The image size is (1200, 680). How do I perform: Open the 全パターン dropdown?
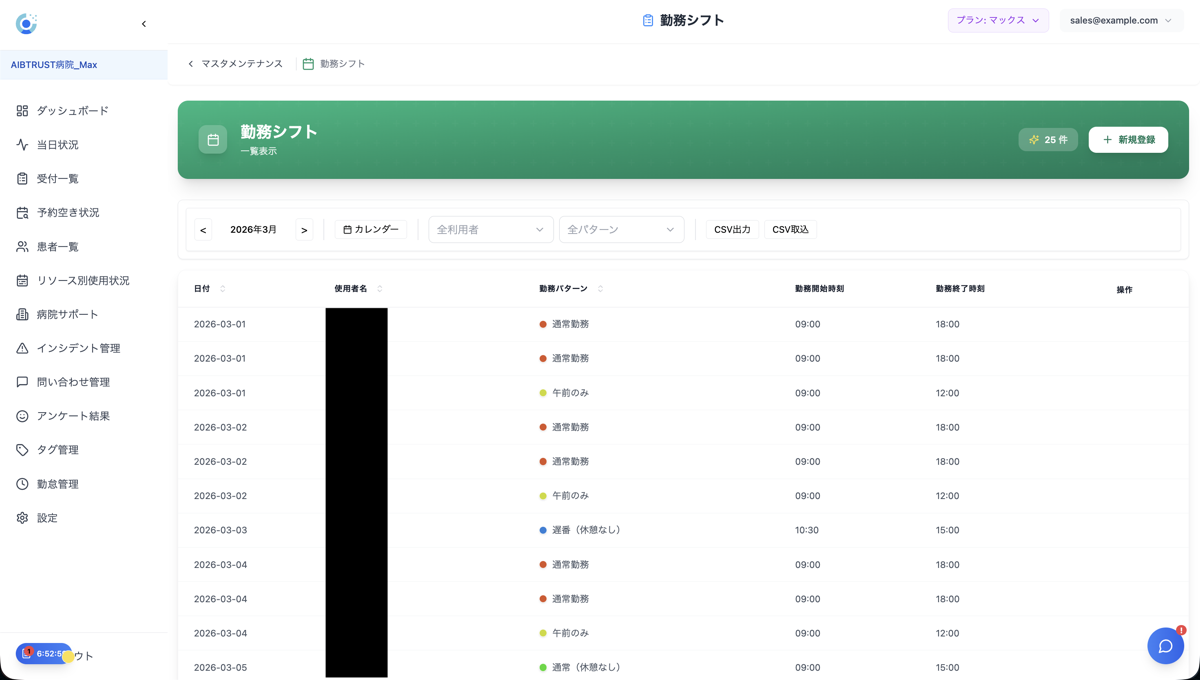(621, 229)
